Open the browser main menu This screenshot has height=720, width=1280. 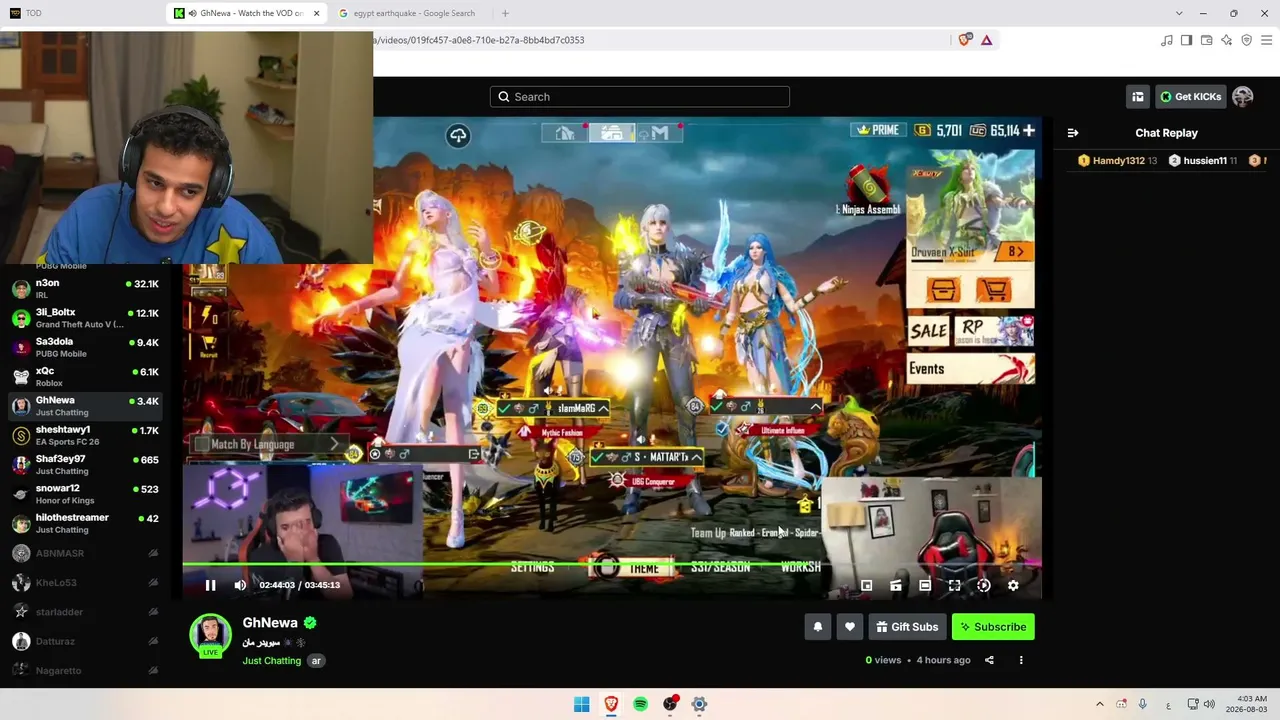click(1266, 40)
